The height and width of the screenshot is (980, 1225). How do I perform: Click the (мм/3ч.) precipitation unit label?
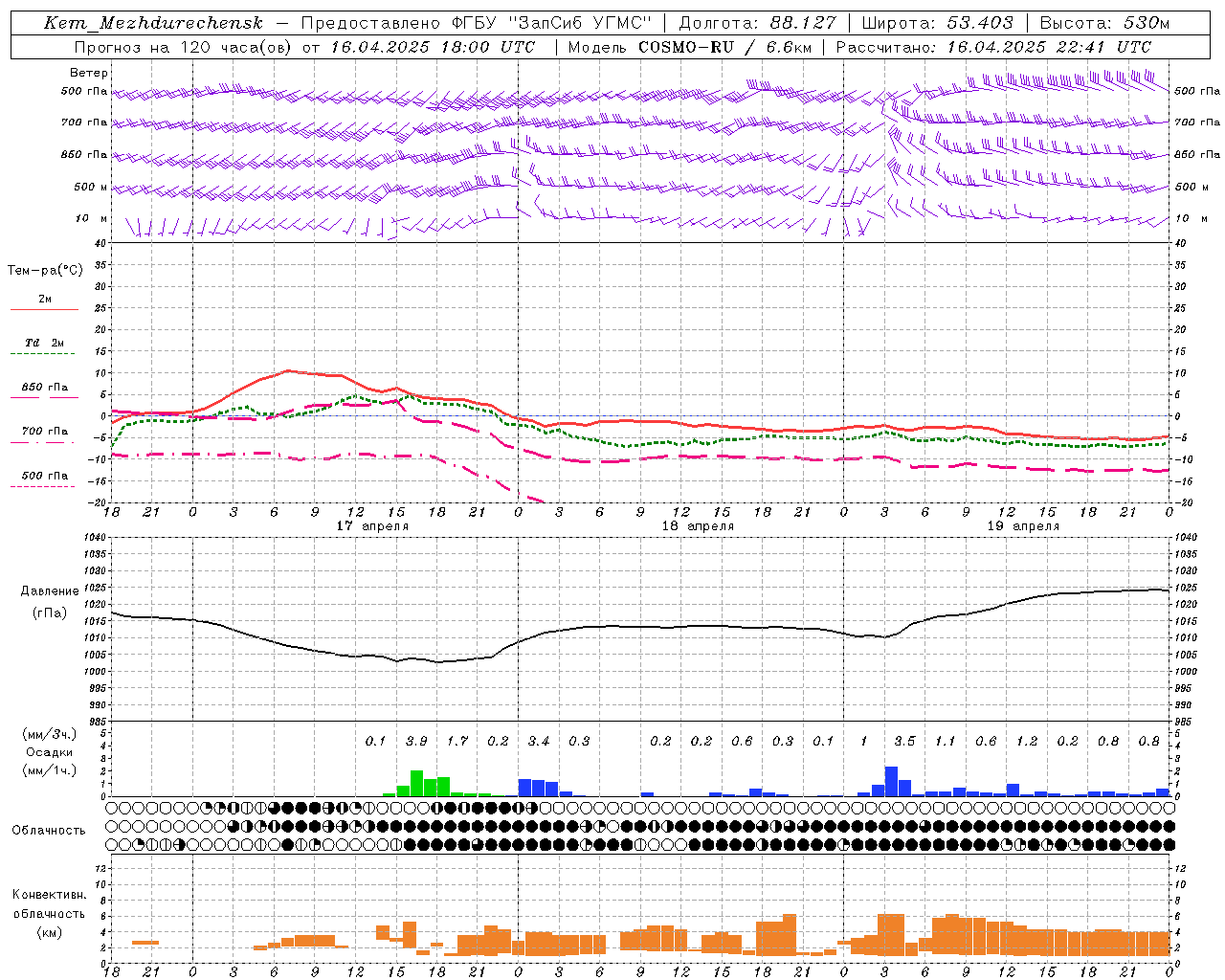[x=50, y=734]
